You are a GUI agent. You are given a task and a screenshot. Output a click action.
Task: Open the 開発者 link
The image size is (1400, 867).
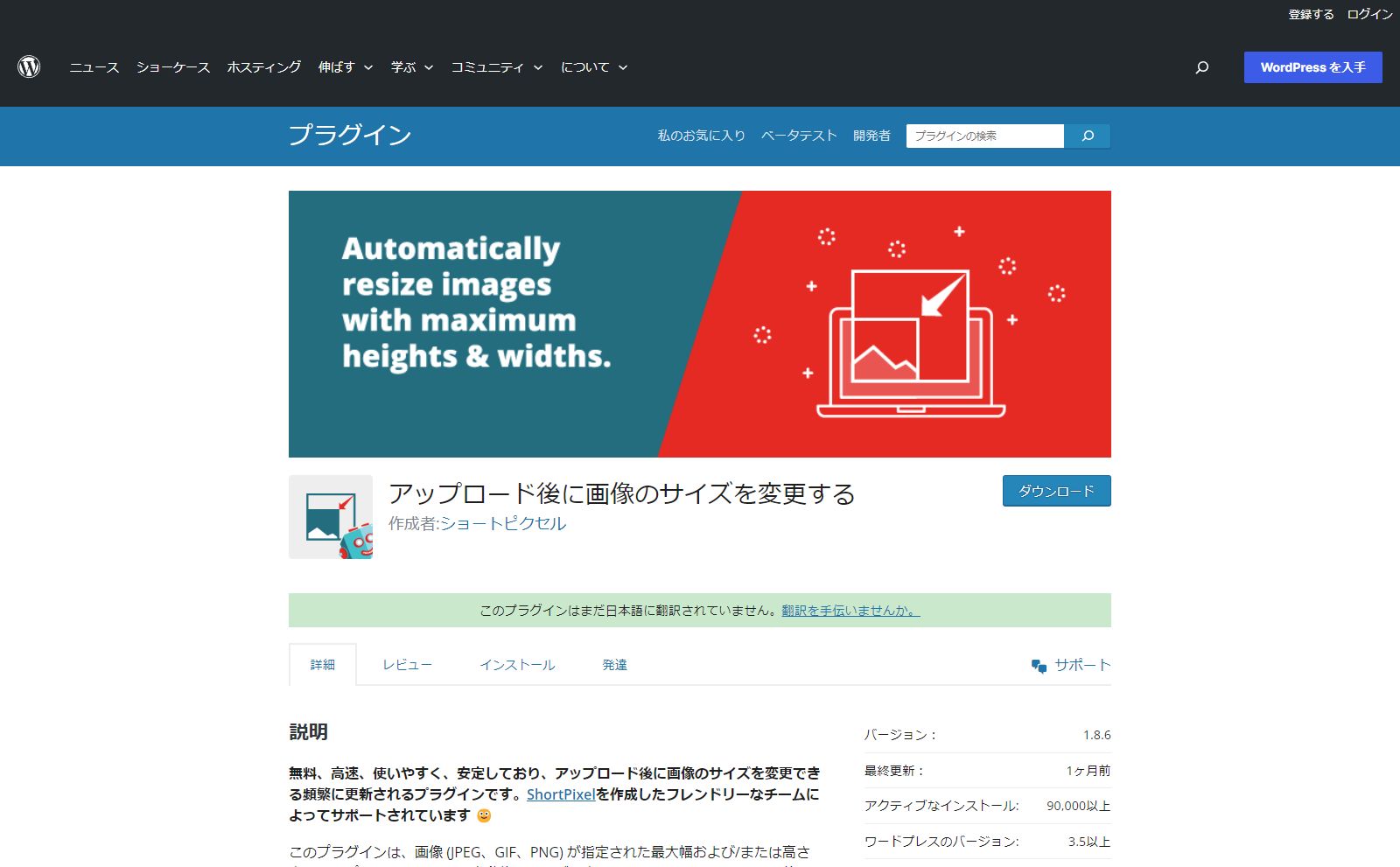(x=871, y=136)
